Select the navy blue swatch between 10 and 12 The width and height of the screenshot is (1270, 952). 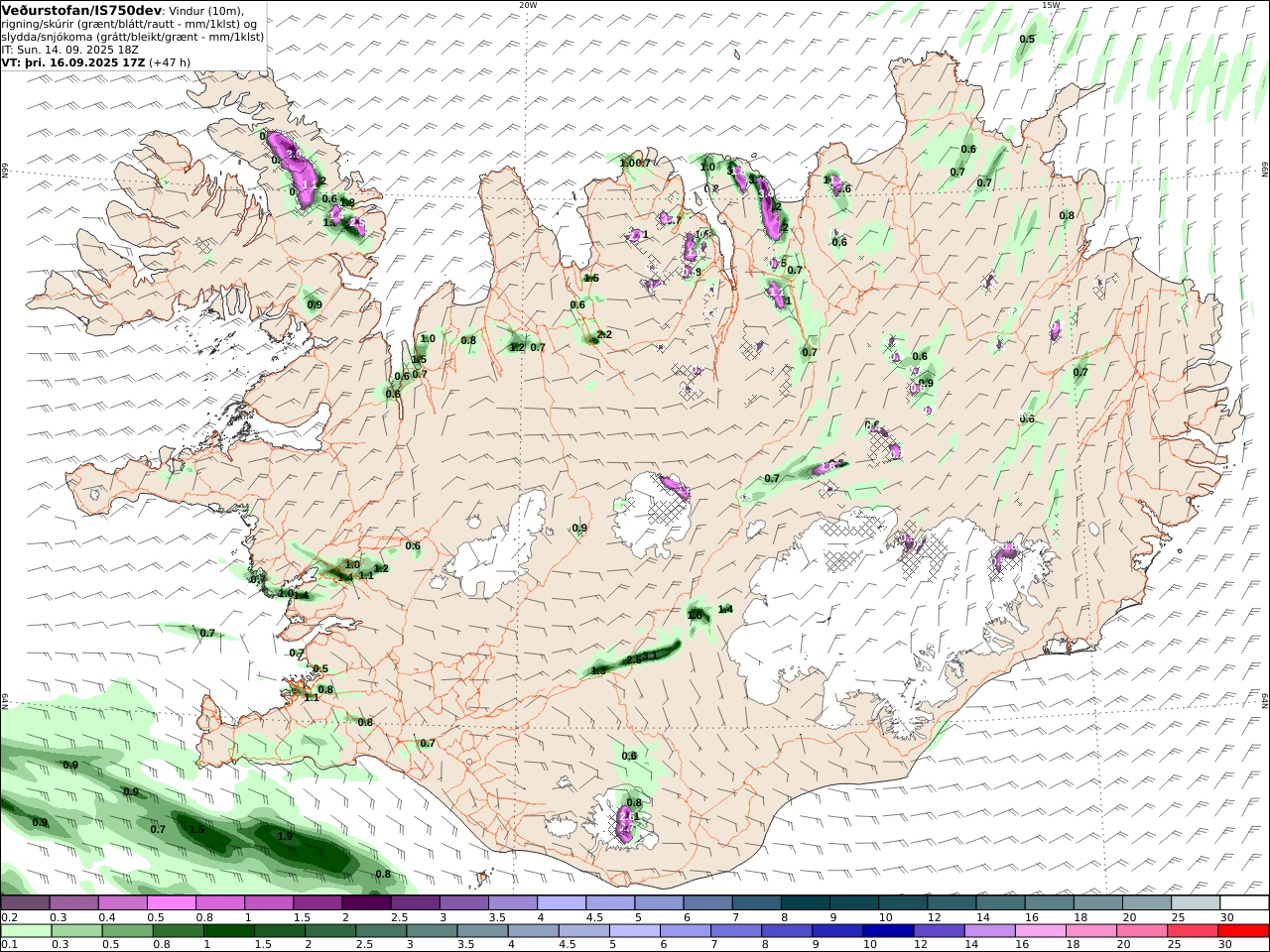[888, 931]
